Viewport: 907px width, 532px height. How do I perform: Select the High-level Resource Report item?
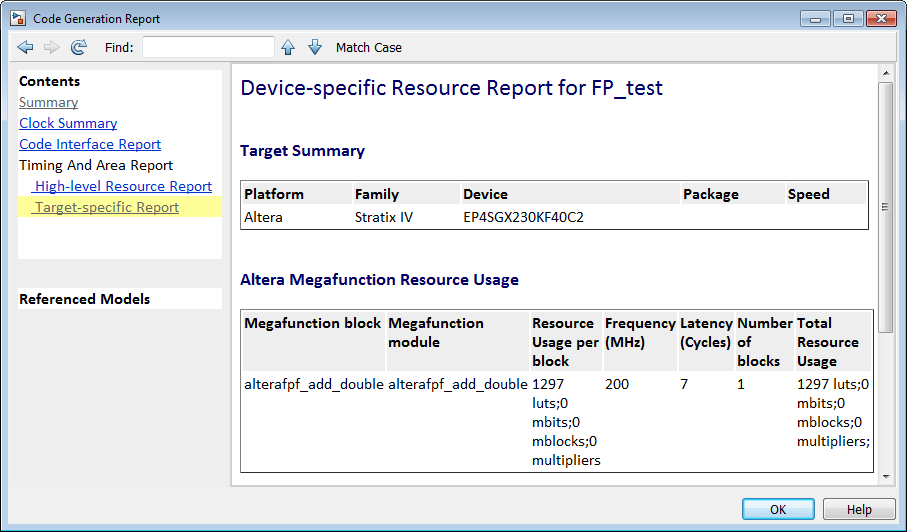coord(123,186)
